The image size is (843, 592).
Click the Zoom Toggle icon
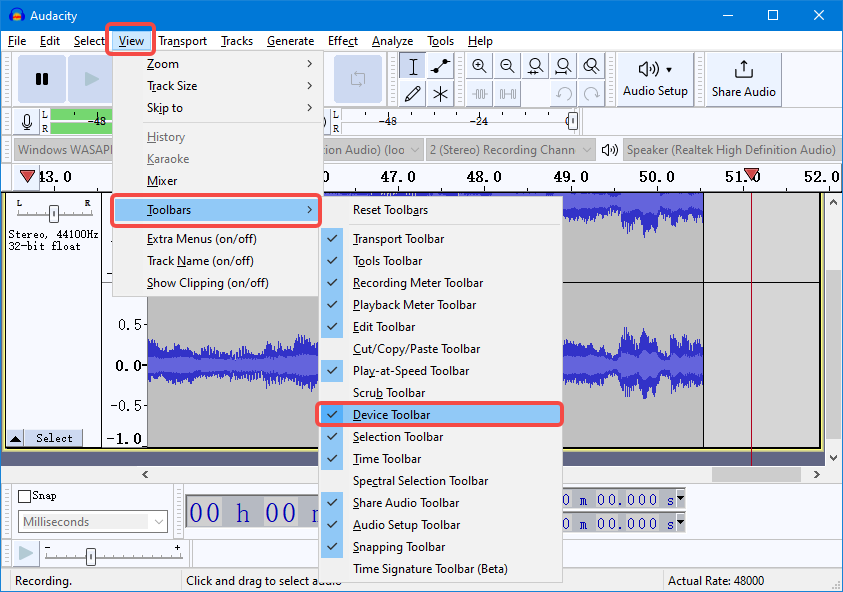pos(591,66)
